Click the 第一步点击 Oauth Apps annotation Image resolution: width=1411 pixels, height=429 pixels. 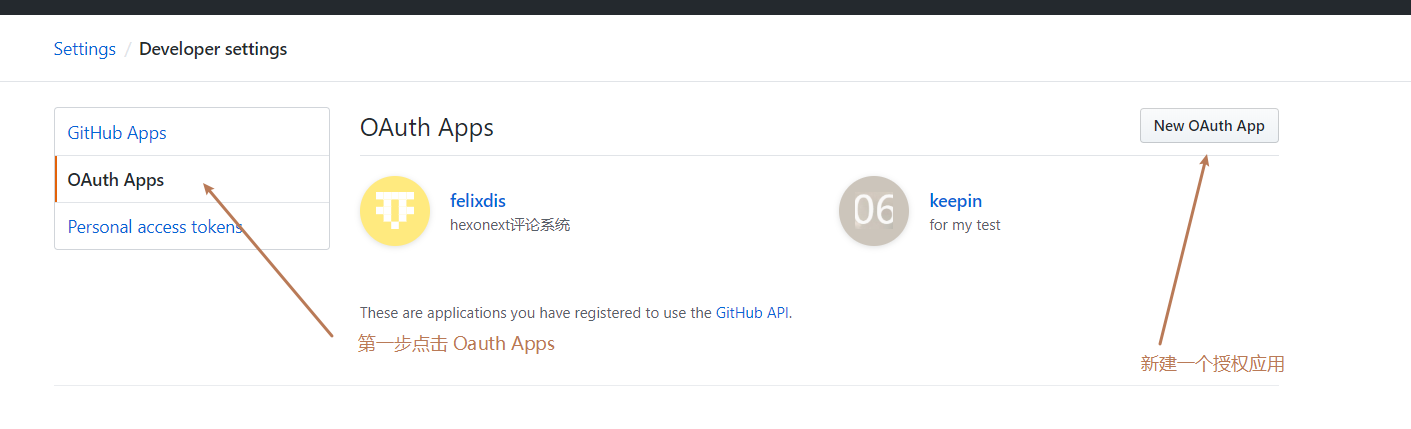click(x=456, y=344)
